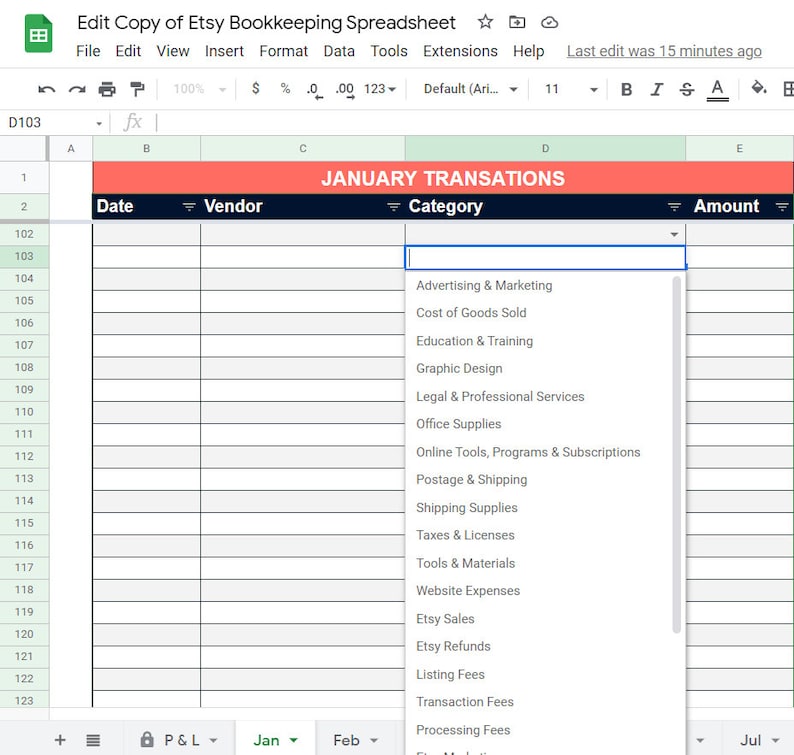The image size is (794, 755).
Task: Open the View menu
Action: coord(173,51)
